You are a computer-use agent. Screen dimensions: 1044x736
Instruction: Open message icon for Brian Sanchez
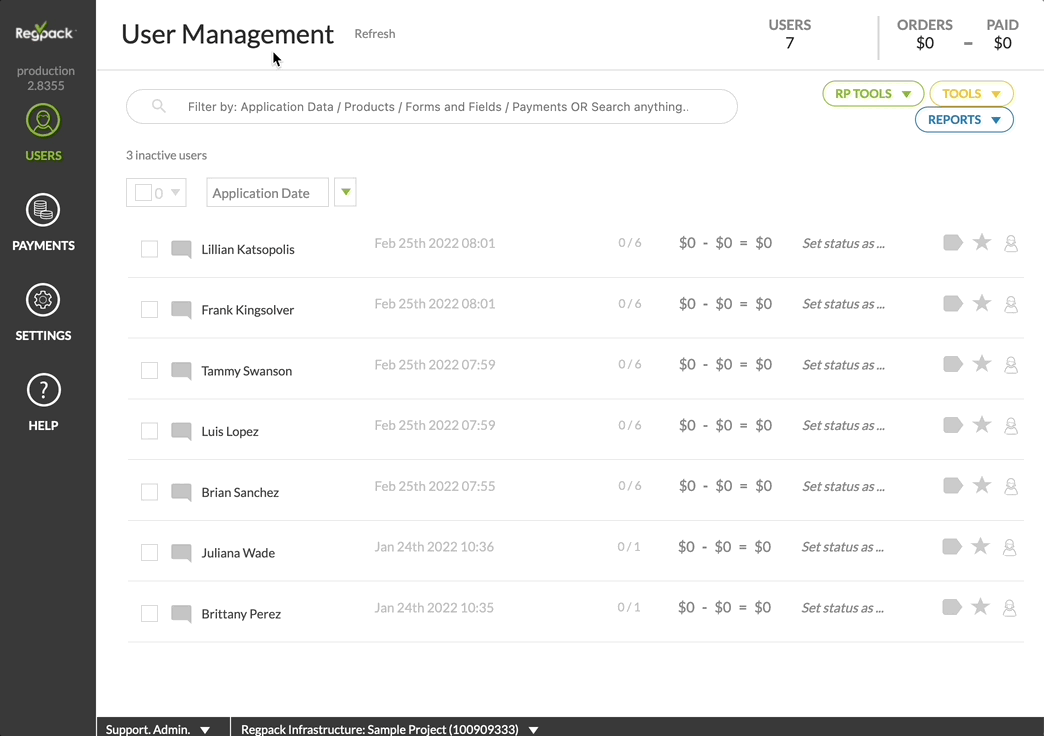(181, 492)
